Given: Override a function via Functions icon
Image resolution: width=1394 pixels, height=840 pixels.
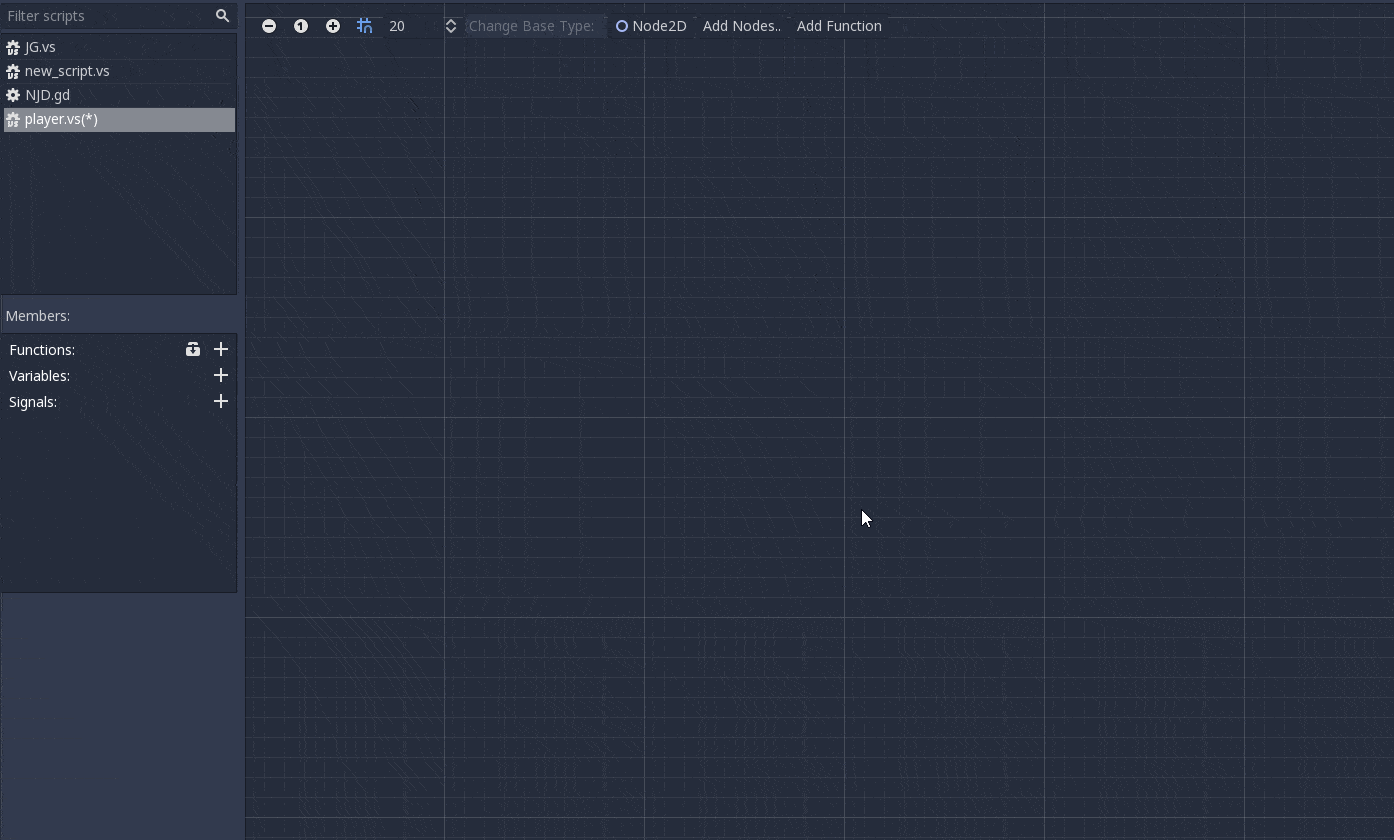Looking at the screenshot, I should (193, 349).
